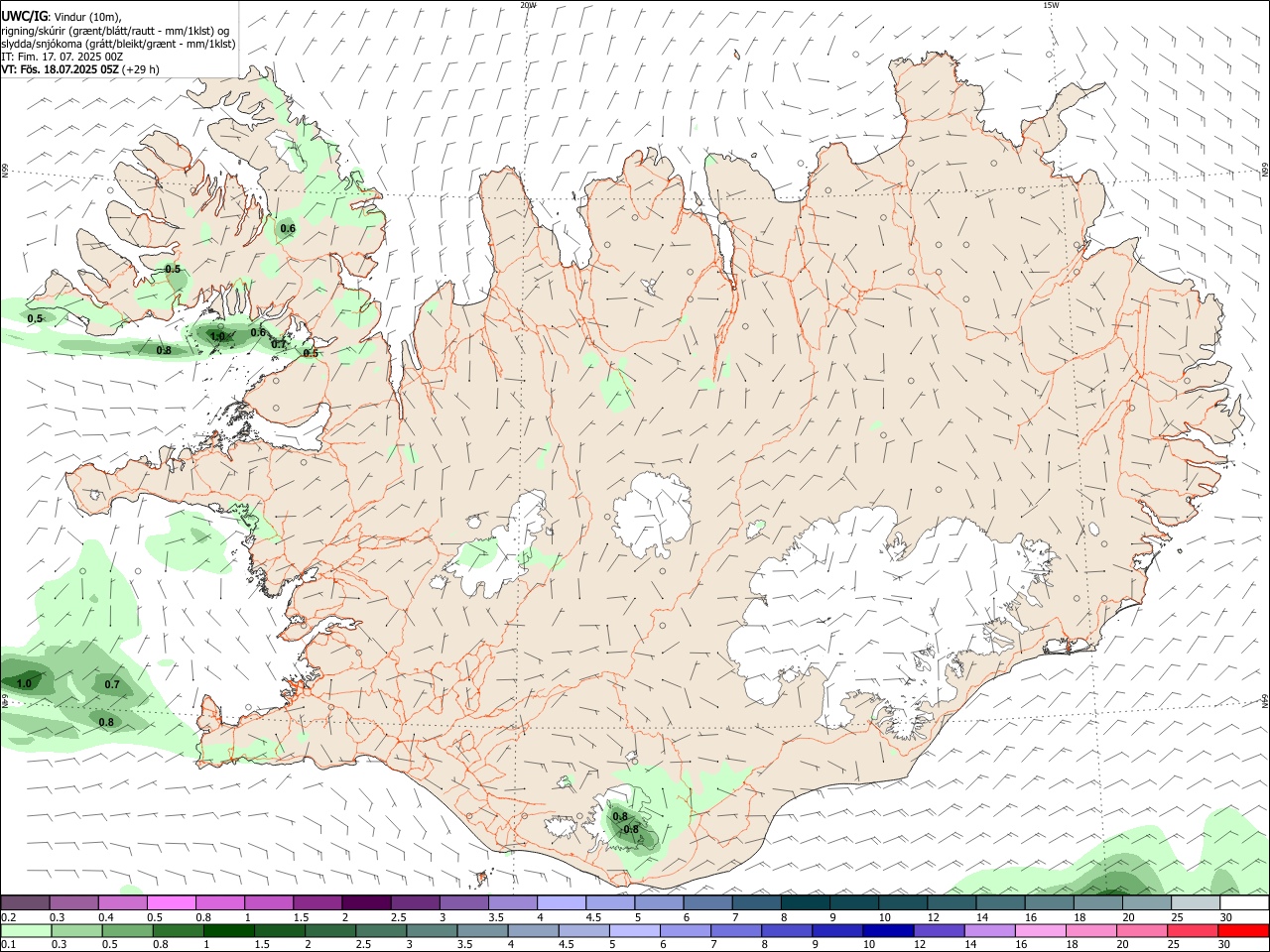
Task: Click the 1.0 value in Breiðafjörður bay
Action: coord(217,337)
